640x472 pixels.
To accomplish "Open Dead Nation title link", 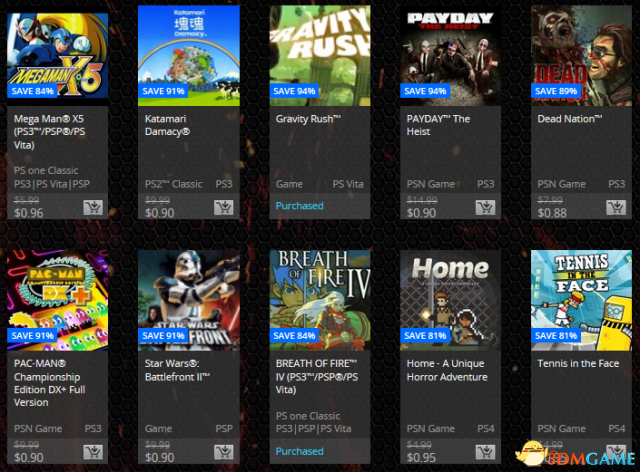I will [570, 119].
